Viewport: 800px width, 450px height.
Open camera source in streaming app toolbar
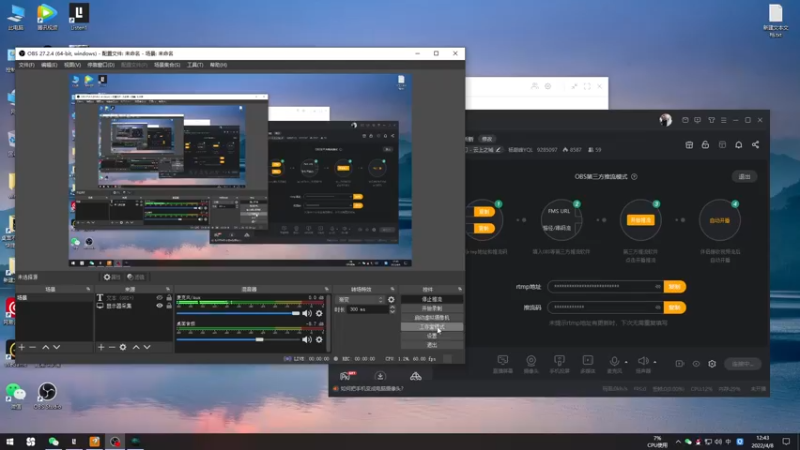pyautogui.click(x=531, y=361)
